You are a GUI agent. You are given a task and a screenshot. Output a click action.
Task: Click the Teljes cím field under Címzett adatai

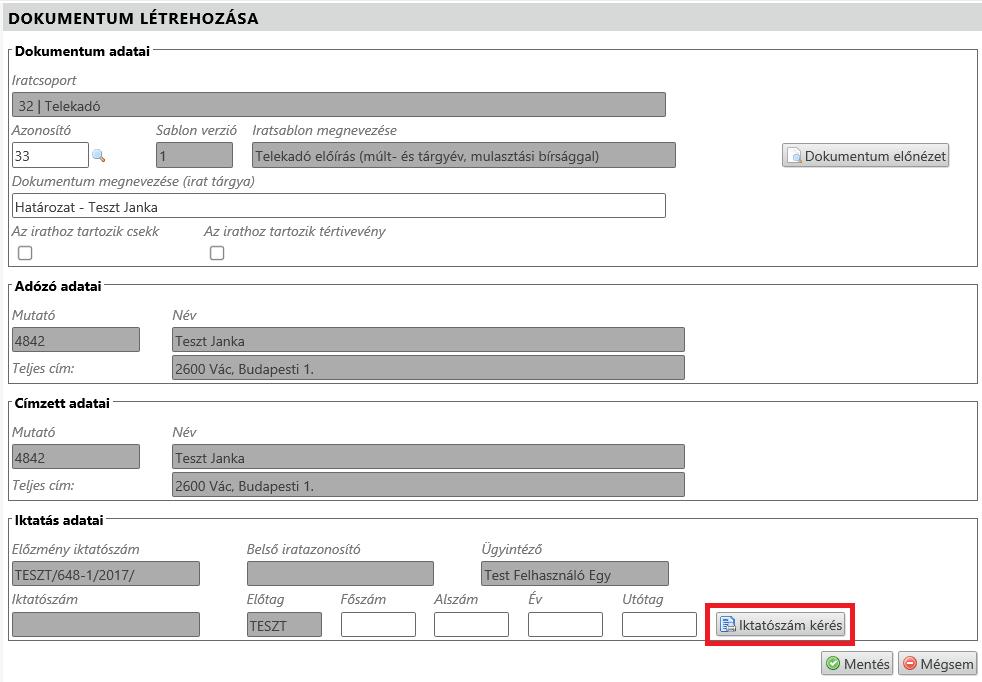pyautogui.click(x=428, y=485)
